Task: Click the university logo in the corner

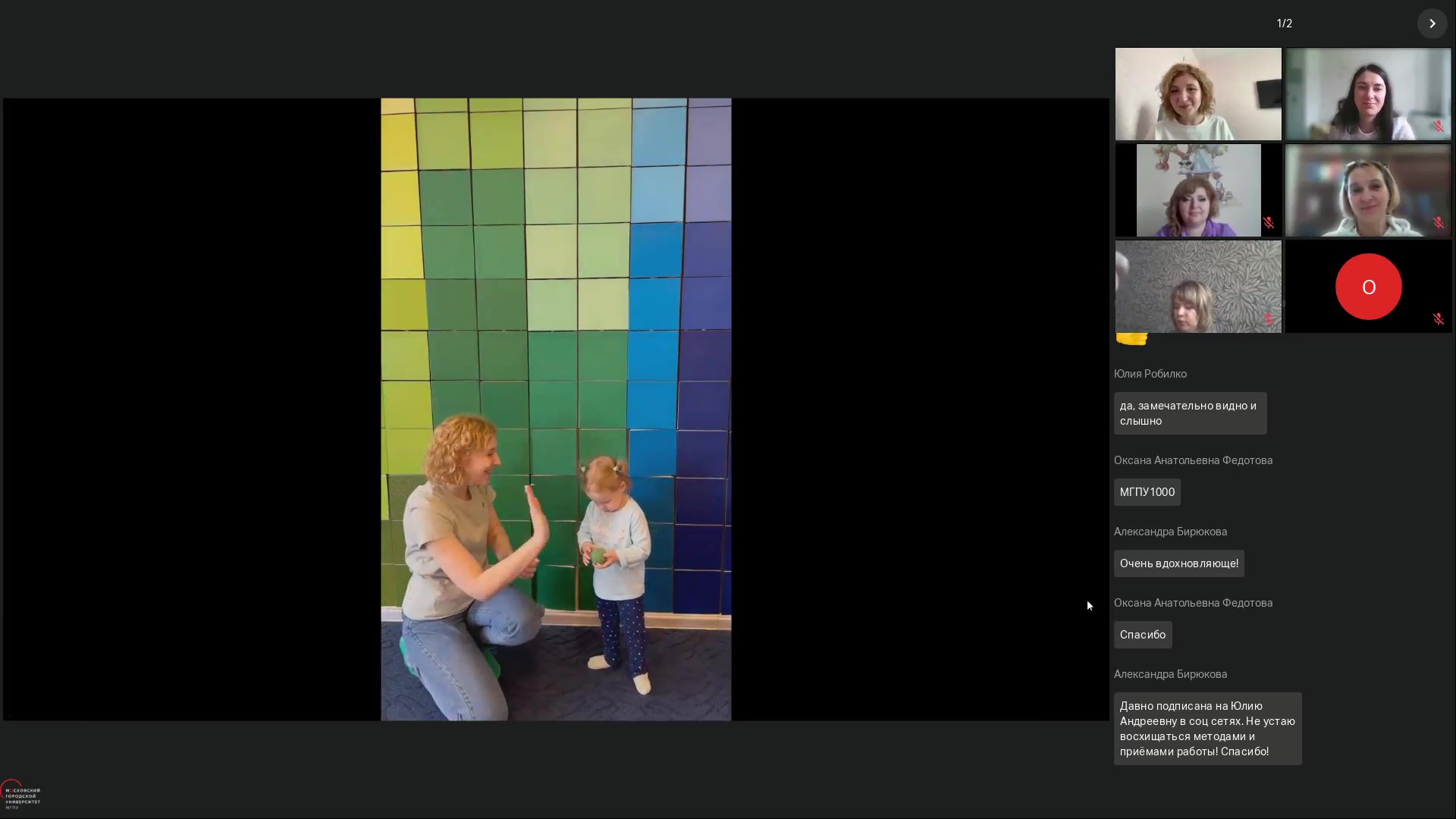Action: [x=20, y=795]
